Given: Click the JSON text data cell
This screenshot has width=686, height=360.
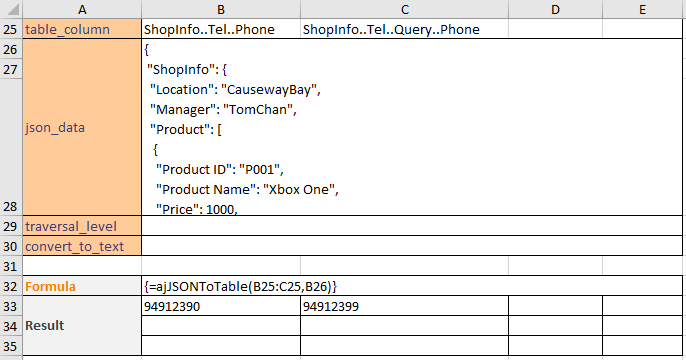Looking at the screenshot, I should pyautogui.click(x=412, y=127).
